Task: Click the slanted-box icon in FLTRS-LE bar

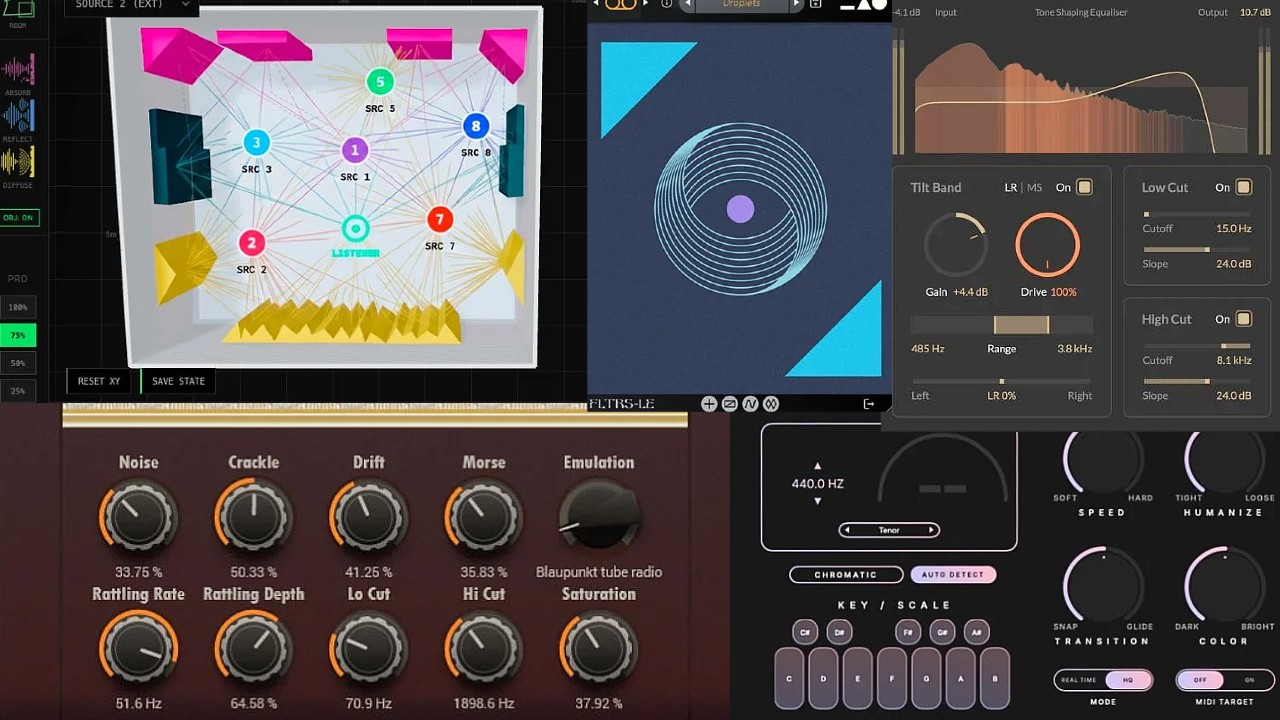Action: tap(730, 404)
